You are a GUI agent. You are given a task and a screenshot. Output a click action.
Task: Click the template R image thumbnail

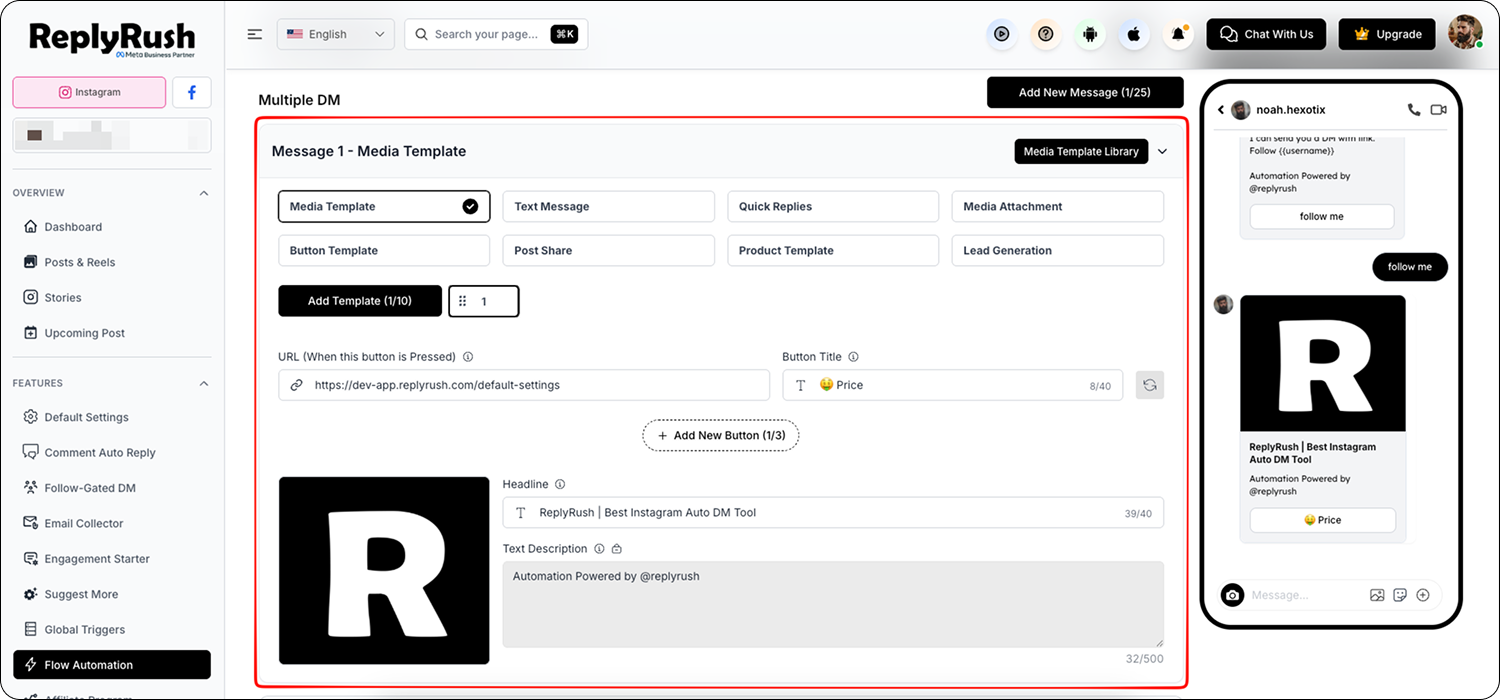click(x=384, y=570)
